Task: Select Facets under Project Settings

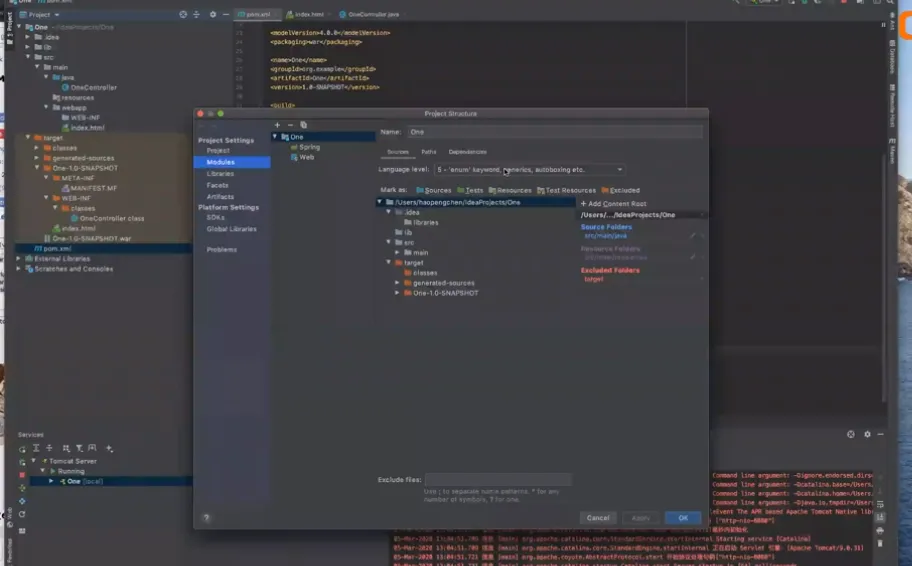Action: click(218, 186)
